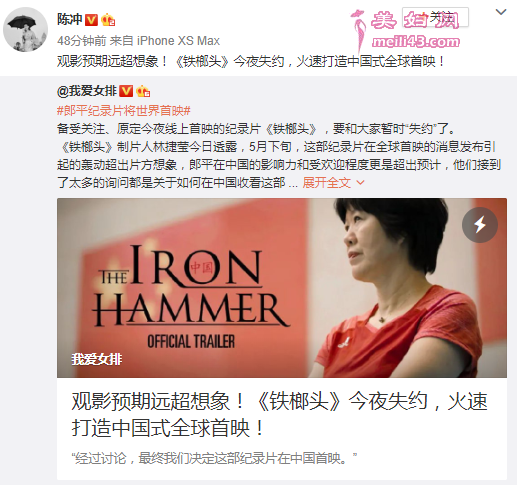Image resolution: width=517 pixels, height=485 pixels.
Task: Open The Iron Hammer official trailer image
Action: tap(282, 288)
